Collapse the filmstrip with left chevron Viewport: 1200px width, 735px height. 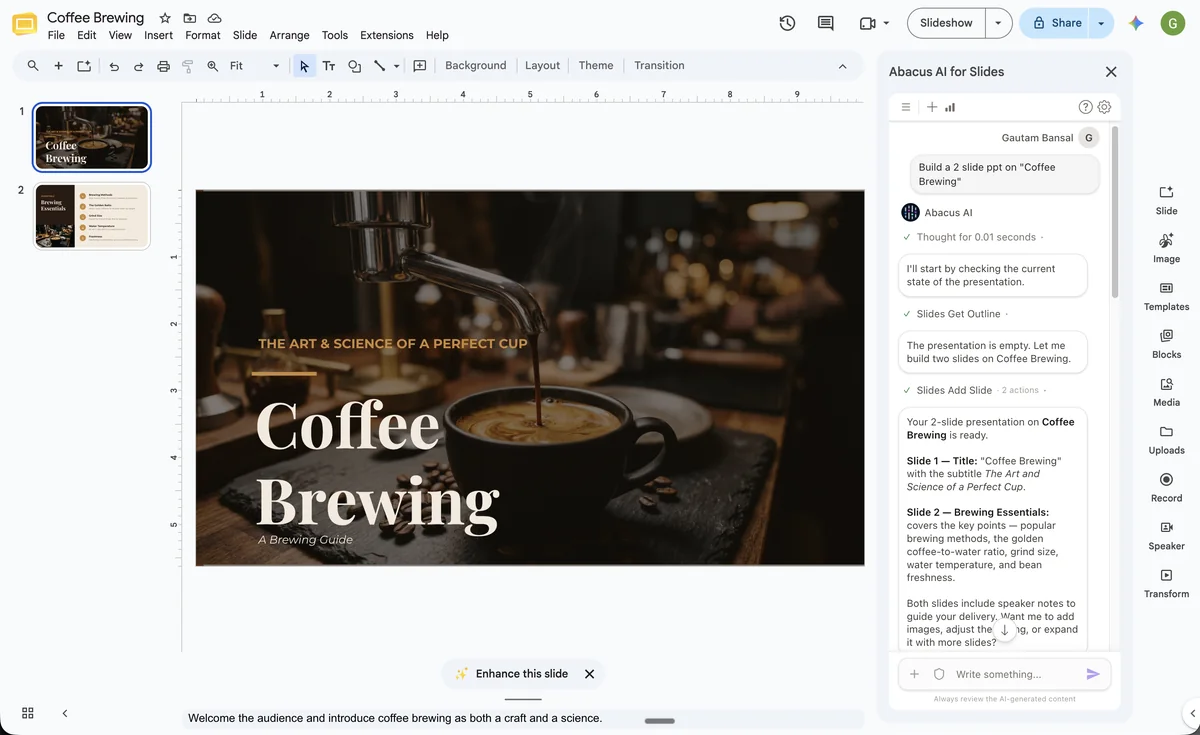coord(65,713)
